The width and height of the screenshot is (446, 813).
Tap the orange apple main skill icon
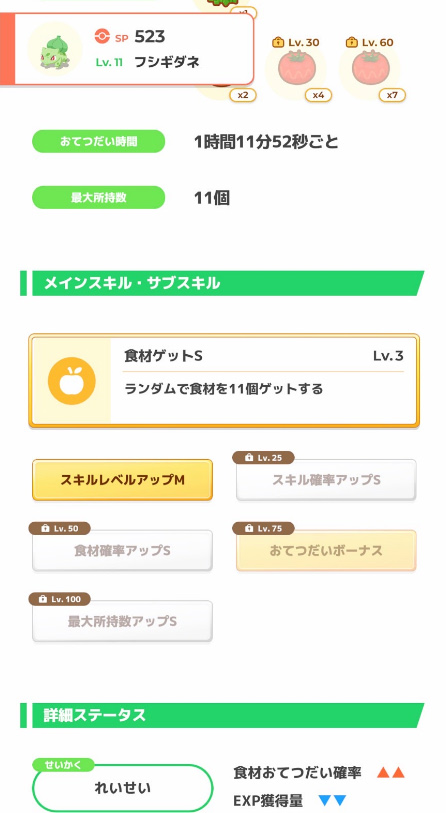point(72,381)
